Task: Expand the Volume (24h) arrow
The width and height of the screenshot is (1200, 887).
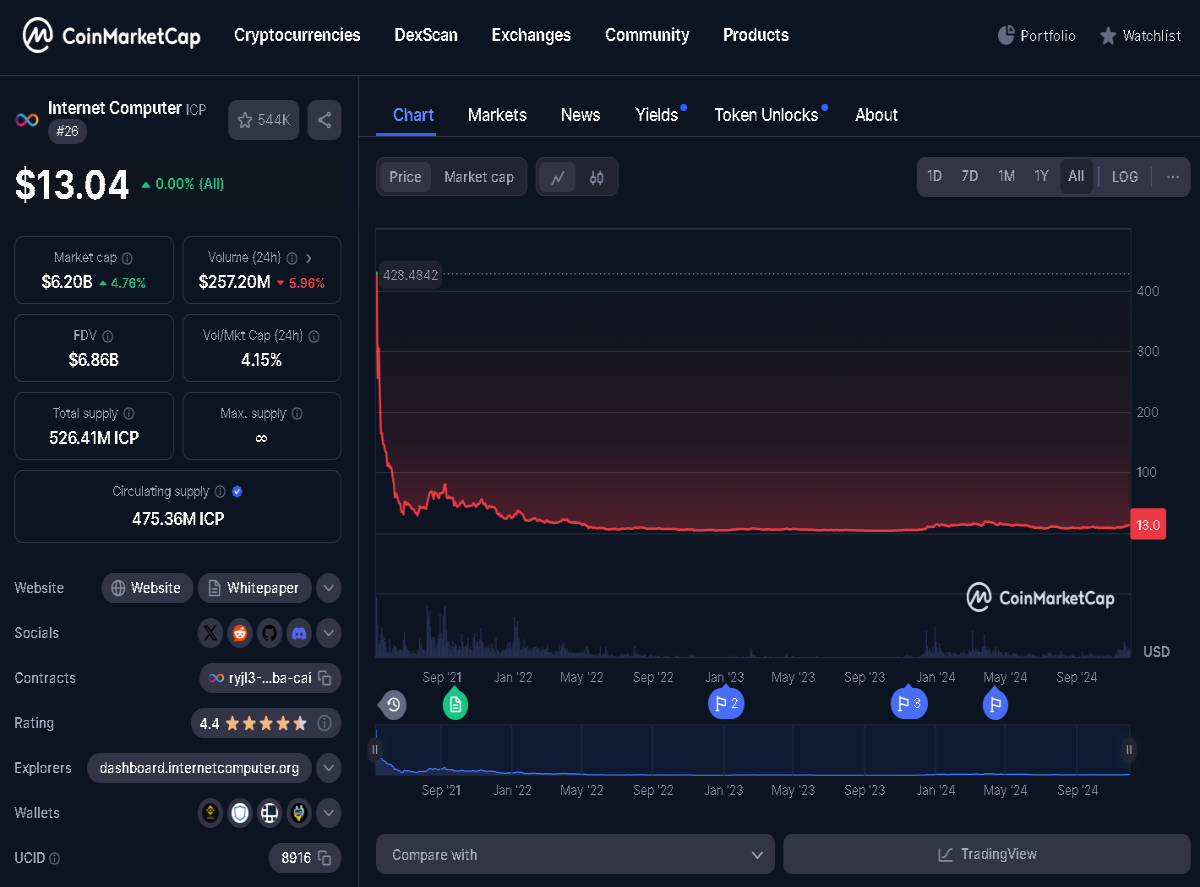Action: coord(310,258)
